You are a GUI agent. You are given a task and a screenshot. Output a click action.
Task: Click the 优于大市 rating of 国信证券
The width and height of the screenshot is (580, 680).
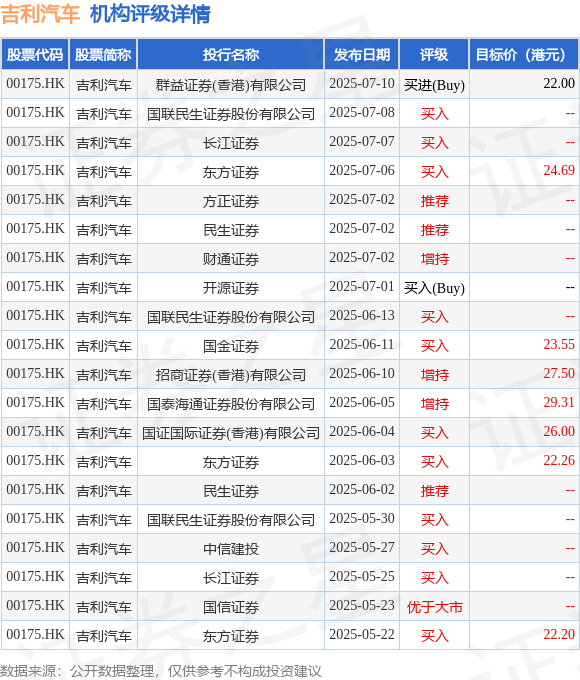[434, 607]
